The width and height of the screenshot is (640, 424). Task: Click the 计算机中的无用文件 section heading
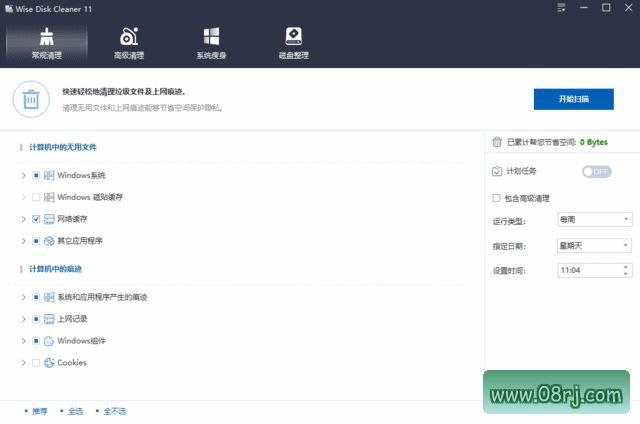tap(63, 147)
